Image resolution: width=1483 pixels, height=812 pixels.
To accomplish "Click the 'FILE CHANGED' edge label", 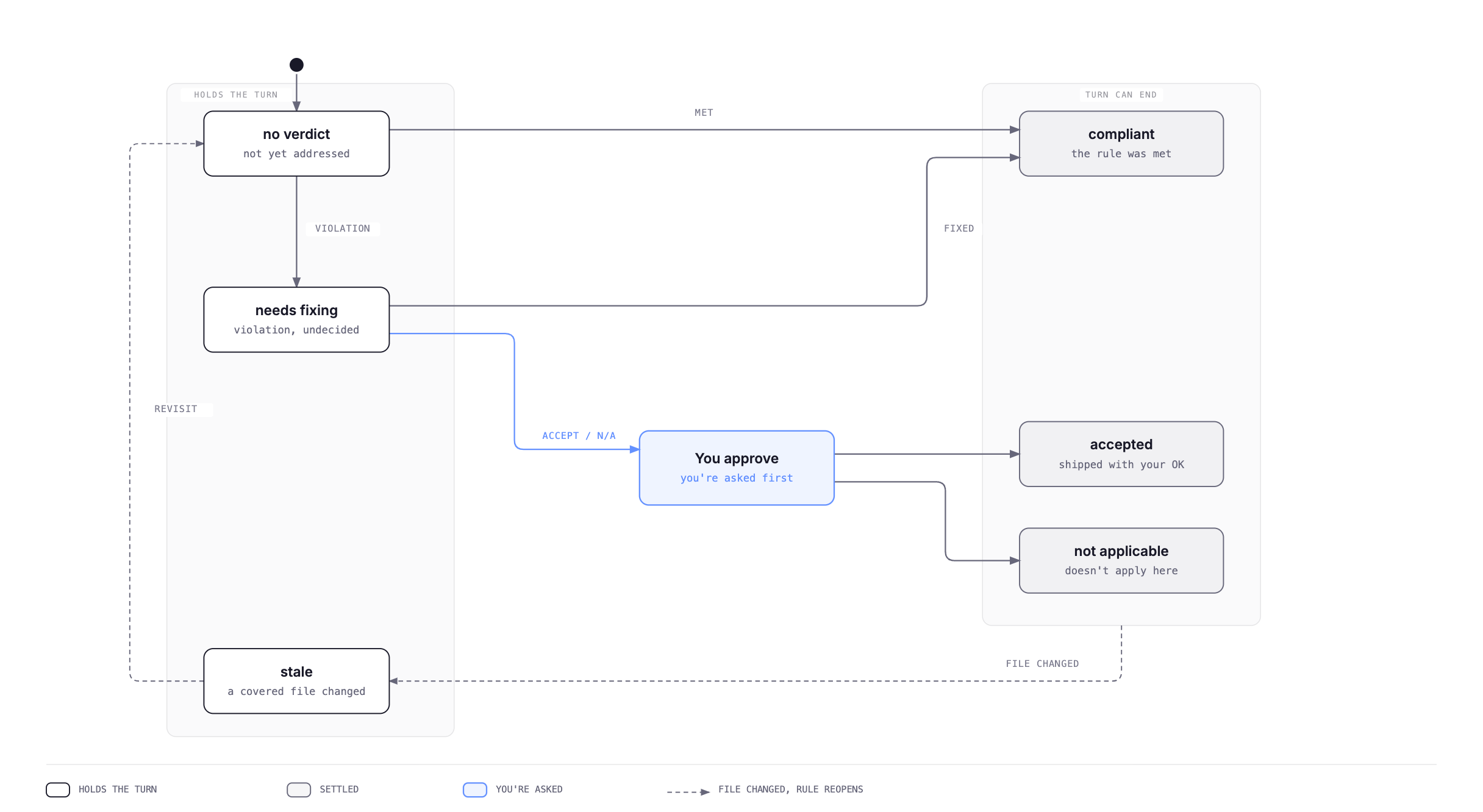I will tap(1042, 664).
